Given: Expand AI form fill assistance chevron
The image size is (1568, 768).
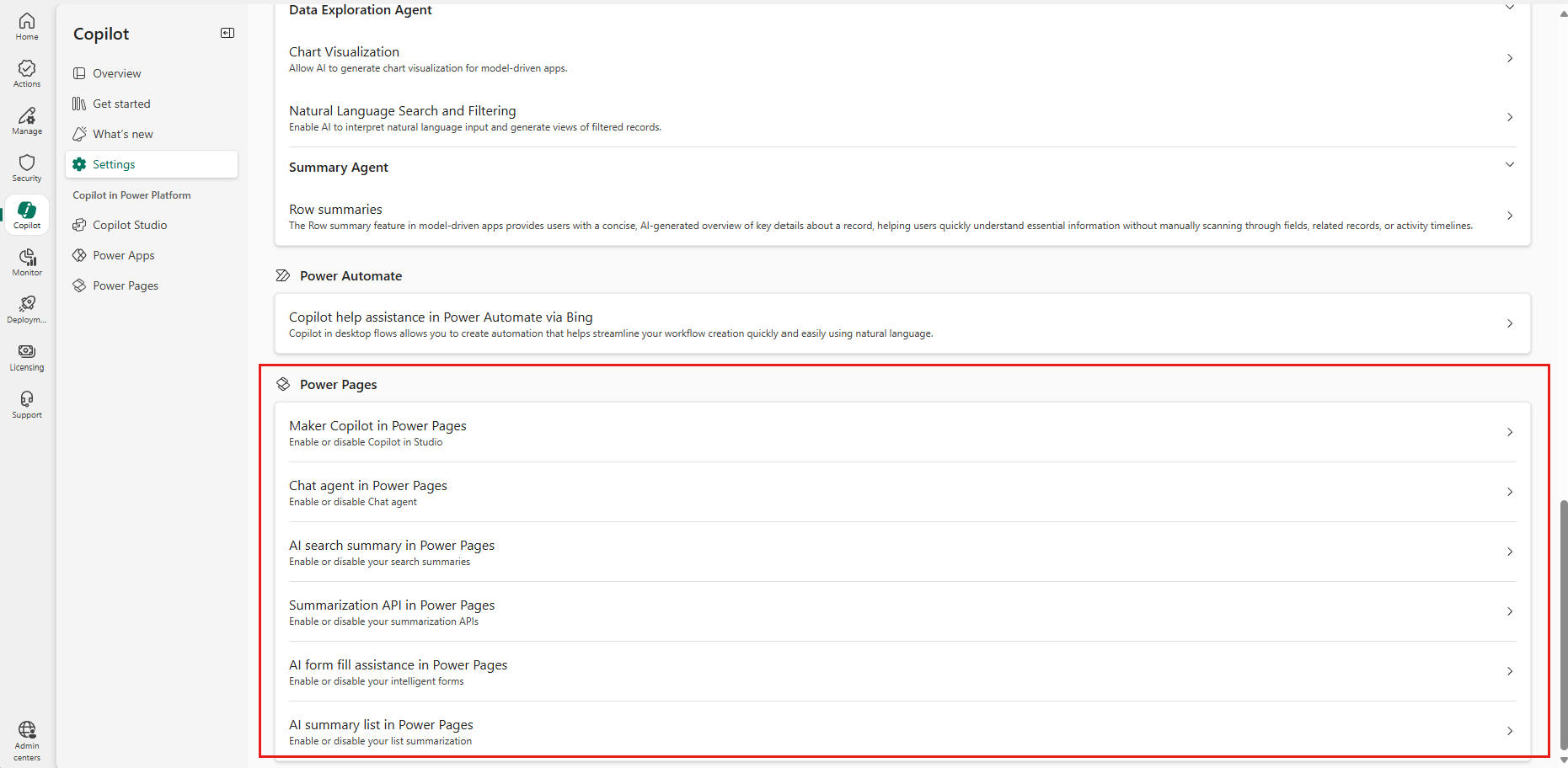Looking at the screenshot, I should click(1510, 671).
